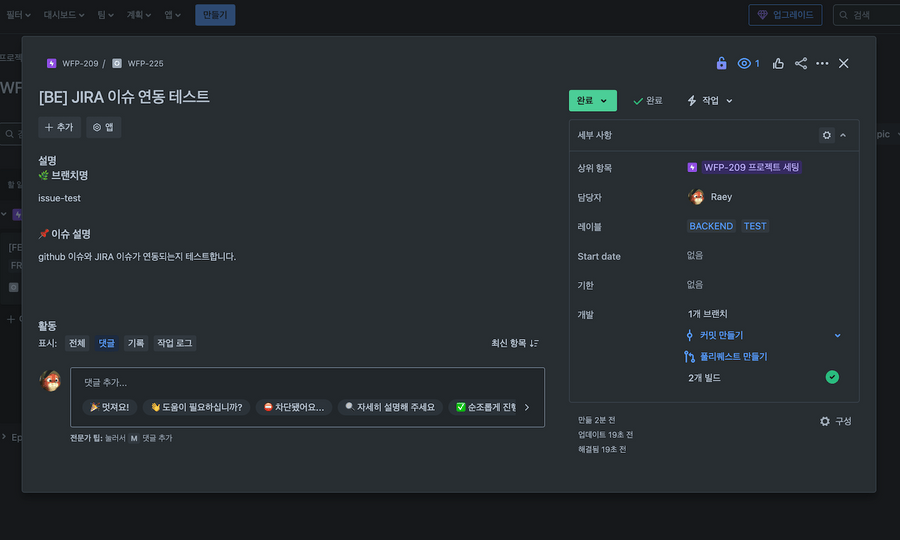Open the 계획 menu

[x=138, y=15]
